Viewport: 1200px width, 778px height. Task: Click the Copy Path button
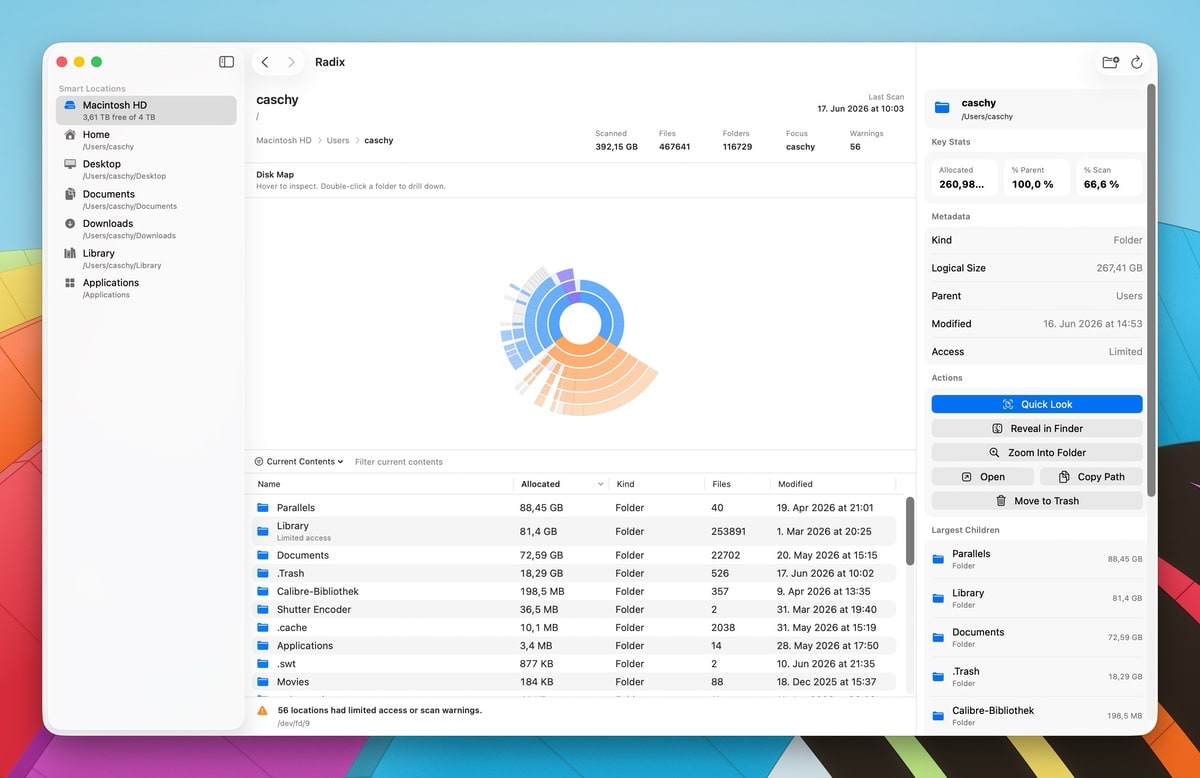tap(1091, 477)
